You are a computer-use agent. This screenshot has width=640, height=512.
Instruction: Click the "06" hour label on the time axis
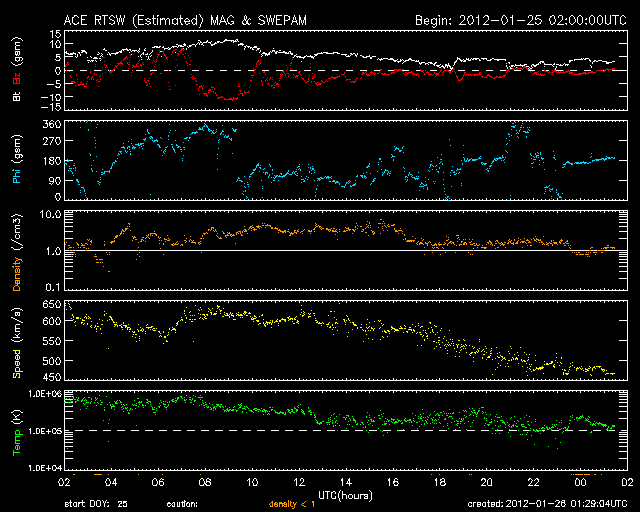[x=158, y=483]
